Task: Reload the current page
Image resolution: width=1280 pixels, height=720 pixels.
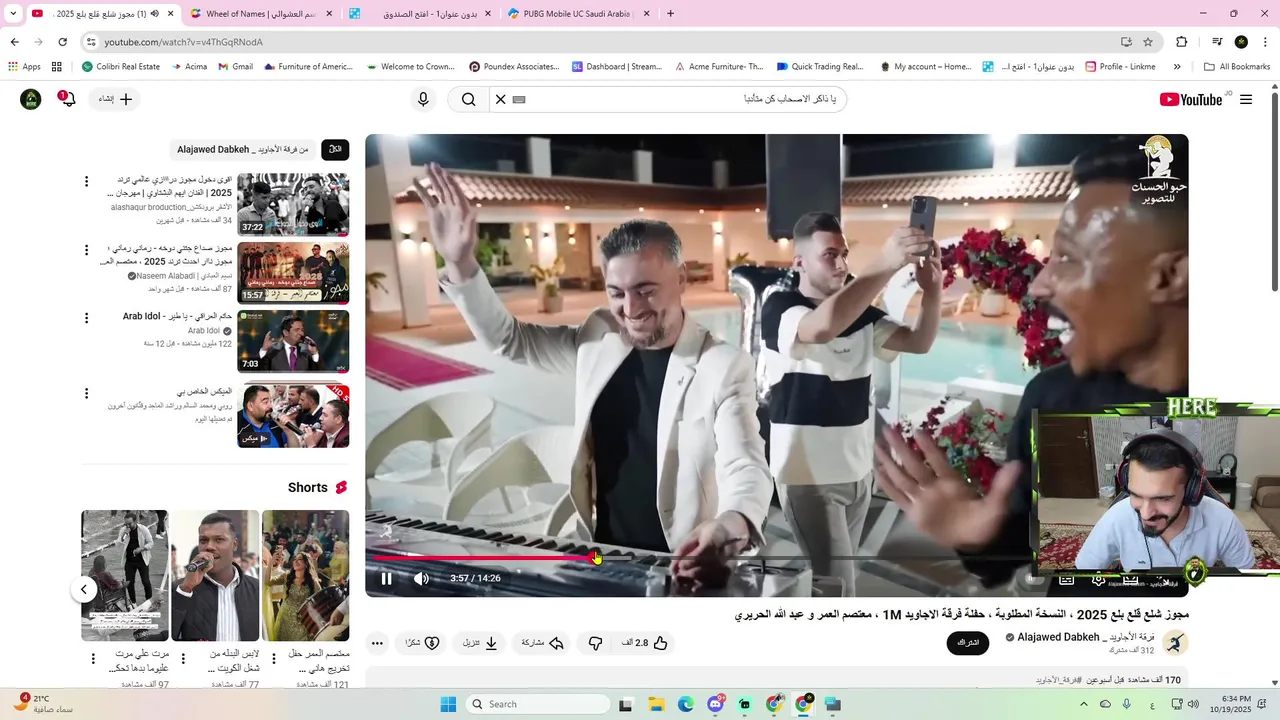Action: [x=62, y=42]
